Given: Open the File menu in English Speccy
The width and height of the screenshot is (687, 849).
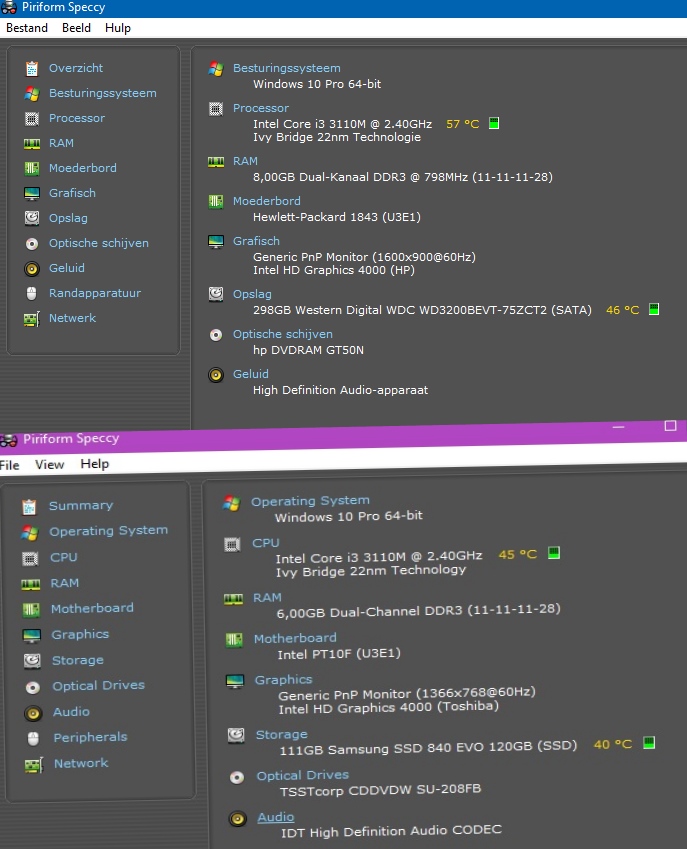Looking at the screenshot, I should (9, 465).
